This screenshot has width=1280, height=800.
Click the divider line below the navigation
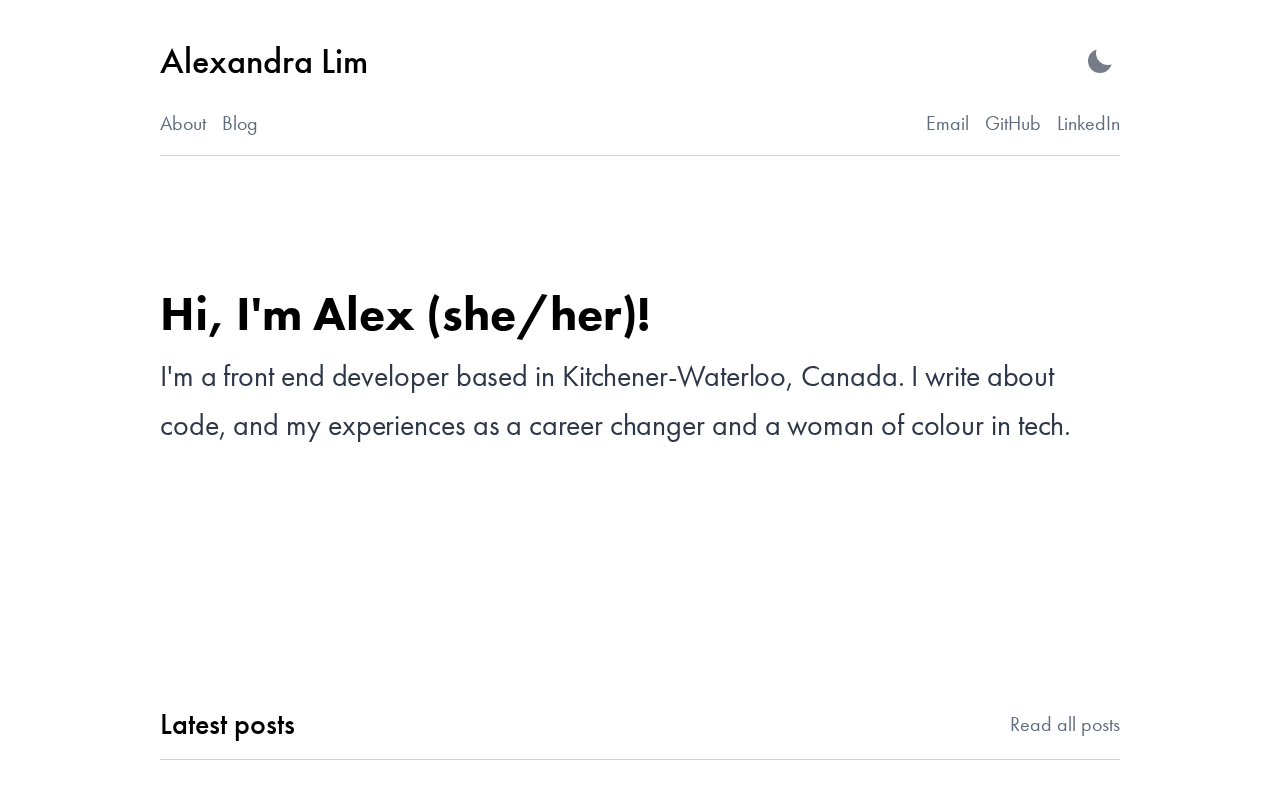640,155
